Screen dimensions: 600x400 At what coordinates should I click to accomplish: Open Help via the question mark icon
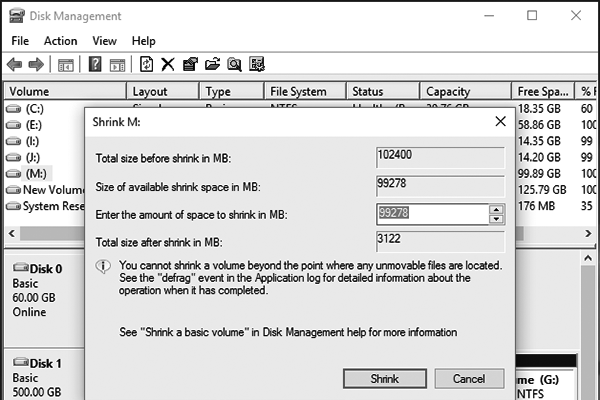pyautogui.click(x=95, y=65)
